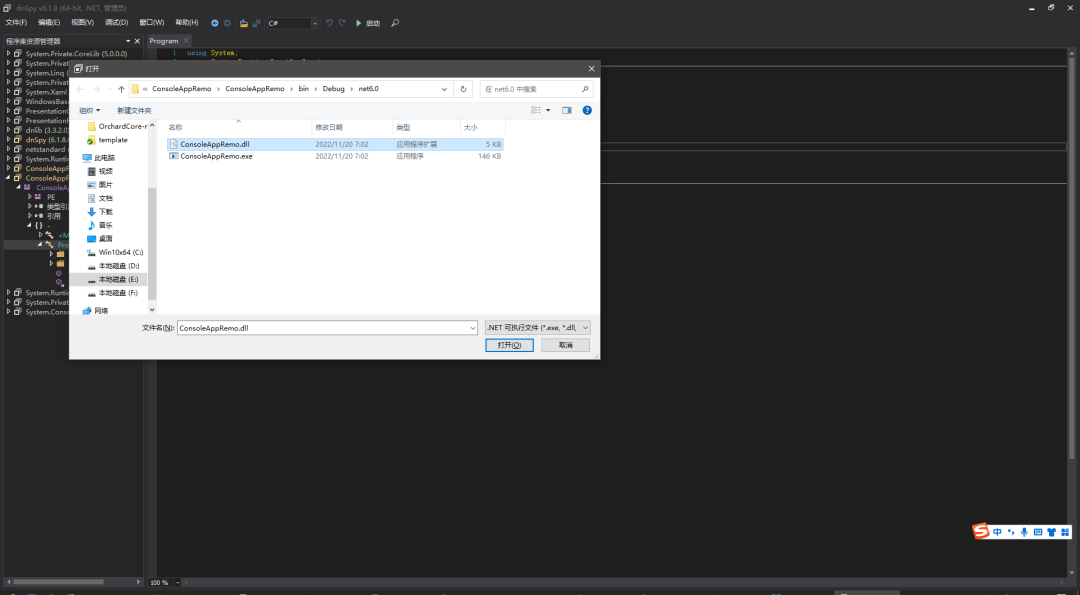Open the 调试(D) menu

tap(116, 23)
